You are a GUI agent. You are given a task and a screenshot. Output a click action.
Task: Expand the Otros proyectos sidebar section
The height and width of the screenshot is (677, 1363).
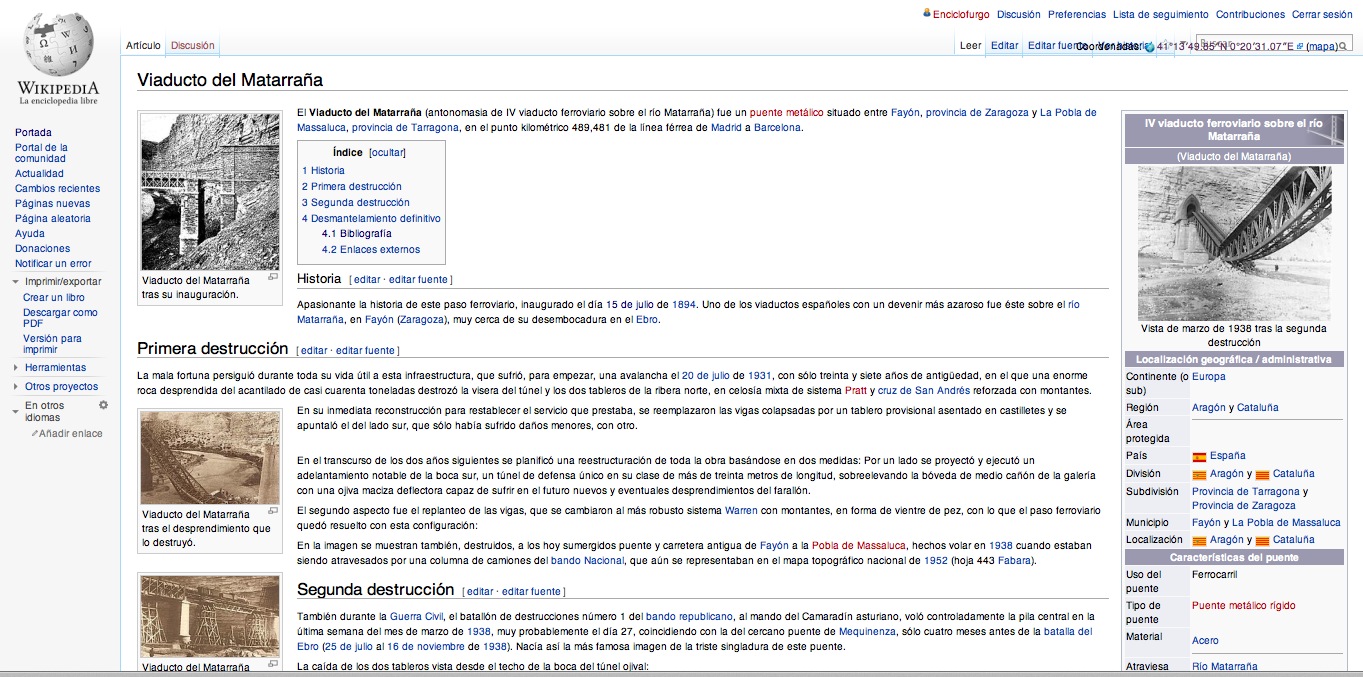tap(17, 387)
